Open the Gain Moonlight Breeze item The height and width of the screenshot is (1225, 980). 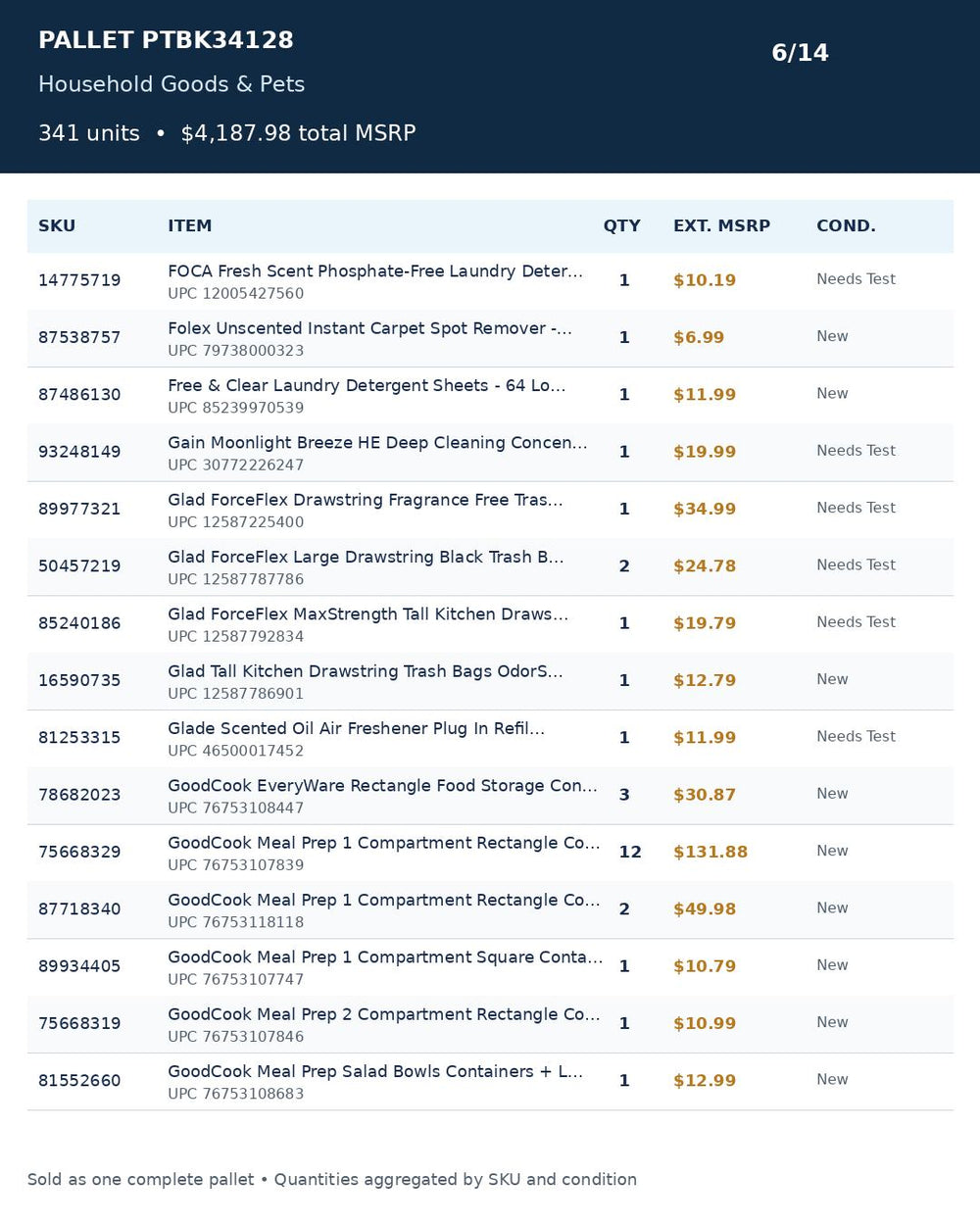[377, 442]
